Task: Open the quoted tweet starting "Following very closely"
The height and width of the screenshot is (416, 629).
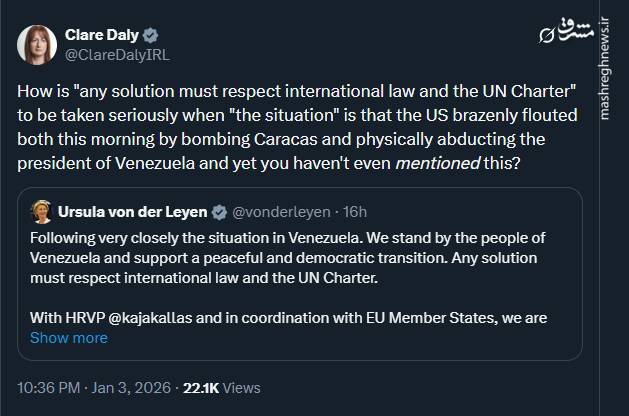Action: [300, 258]
